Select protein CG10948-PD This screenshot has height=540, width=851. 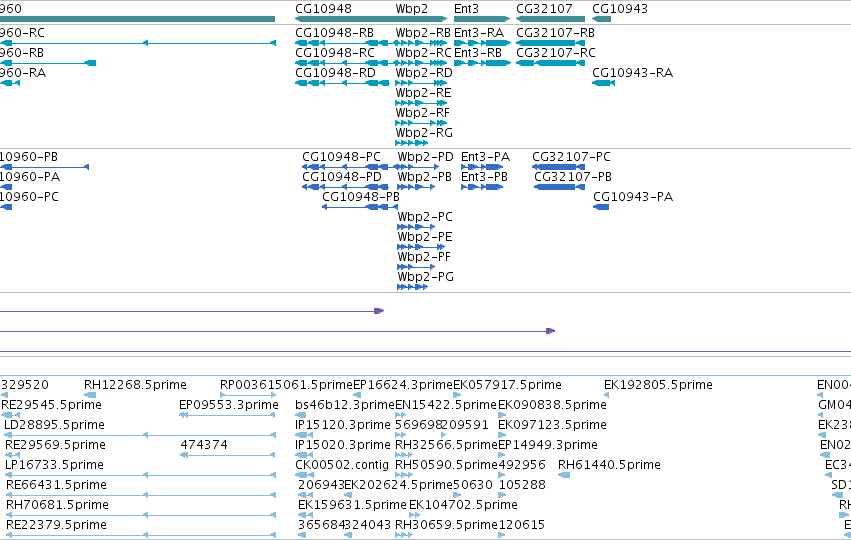click(342, 177)
